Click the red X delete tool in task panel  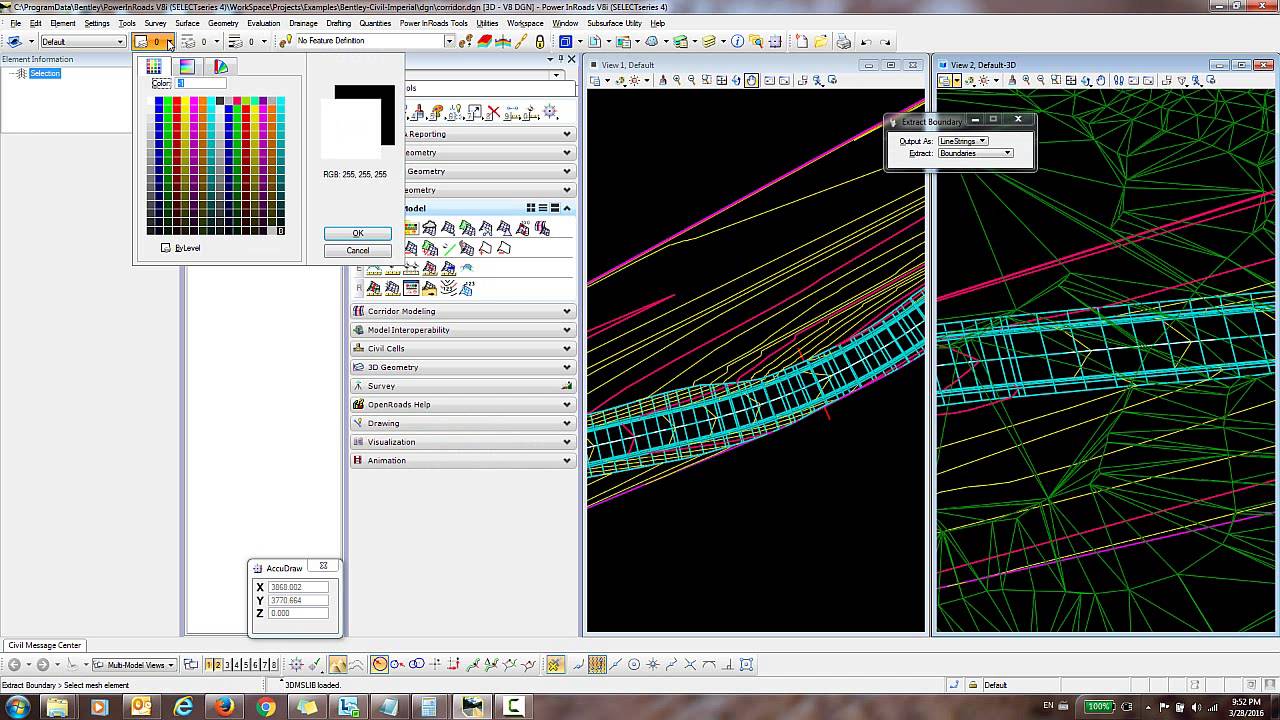pyautogui.click(x=493, y=113)
